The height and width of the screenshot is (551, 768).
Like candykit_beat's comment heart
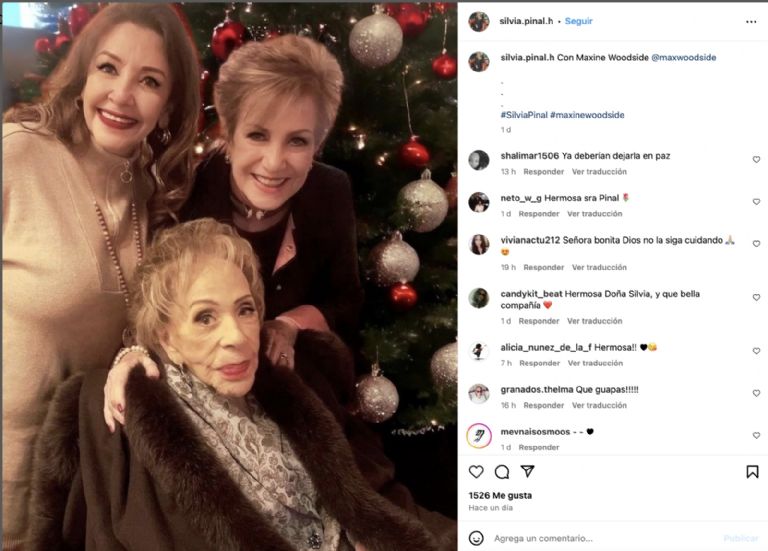[756, 297]
